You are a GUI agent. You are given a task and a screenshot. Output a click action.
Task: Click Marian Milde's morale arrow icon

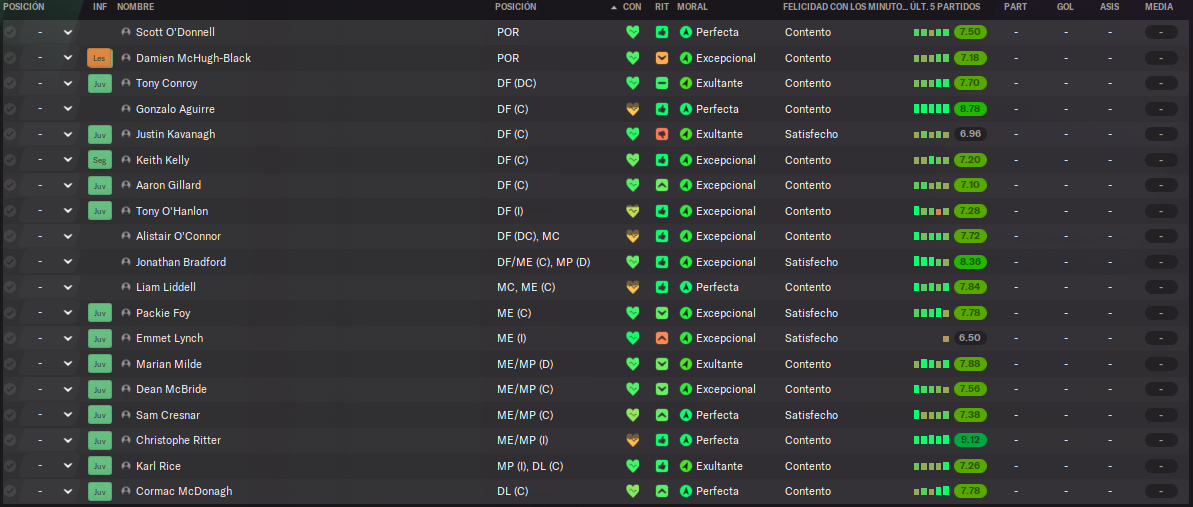coord(686,364)
